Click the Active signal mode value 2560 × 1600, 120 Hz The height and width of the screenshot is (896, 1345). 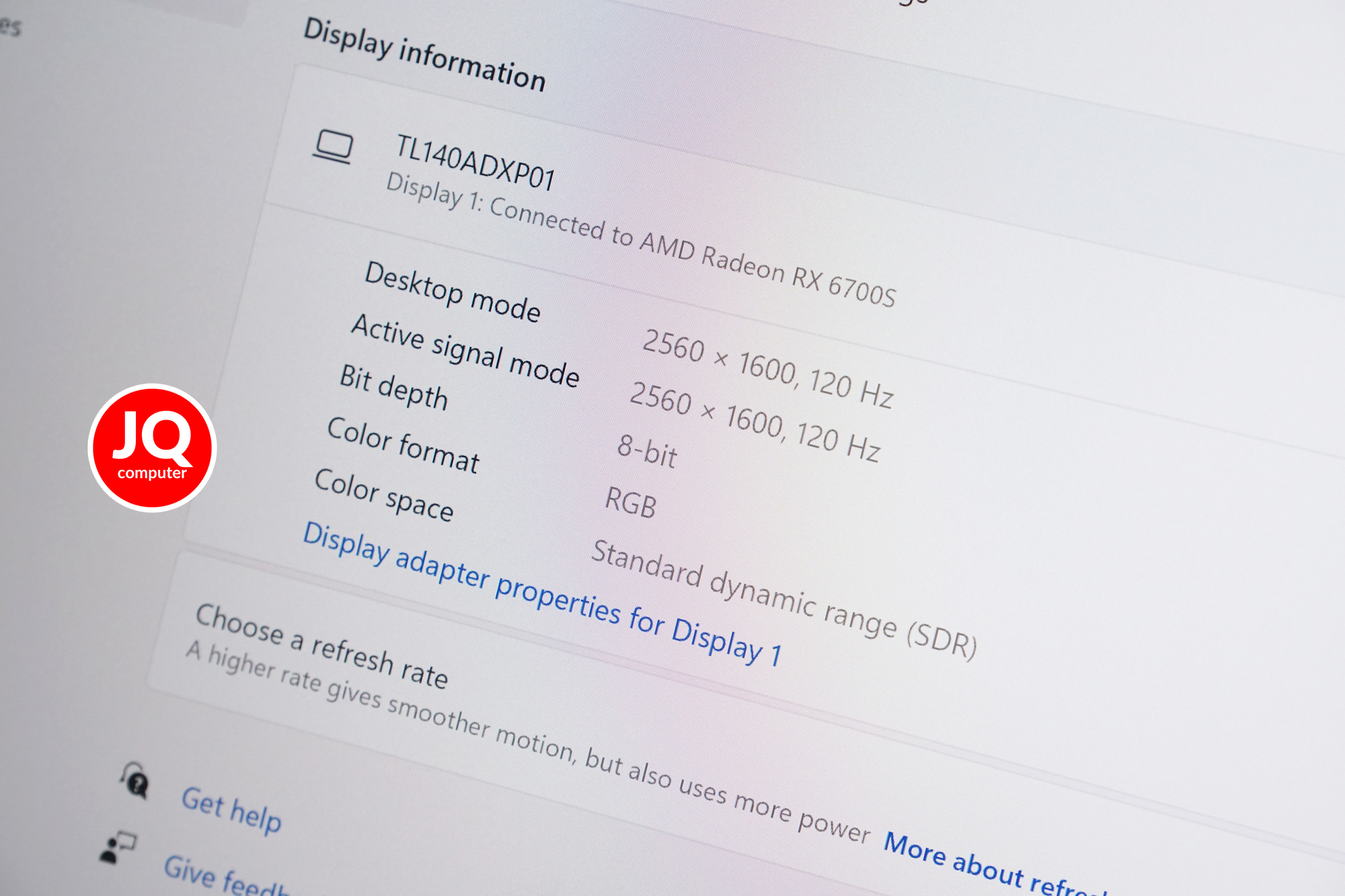[x=755, y=422]
